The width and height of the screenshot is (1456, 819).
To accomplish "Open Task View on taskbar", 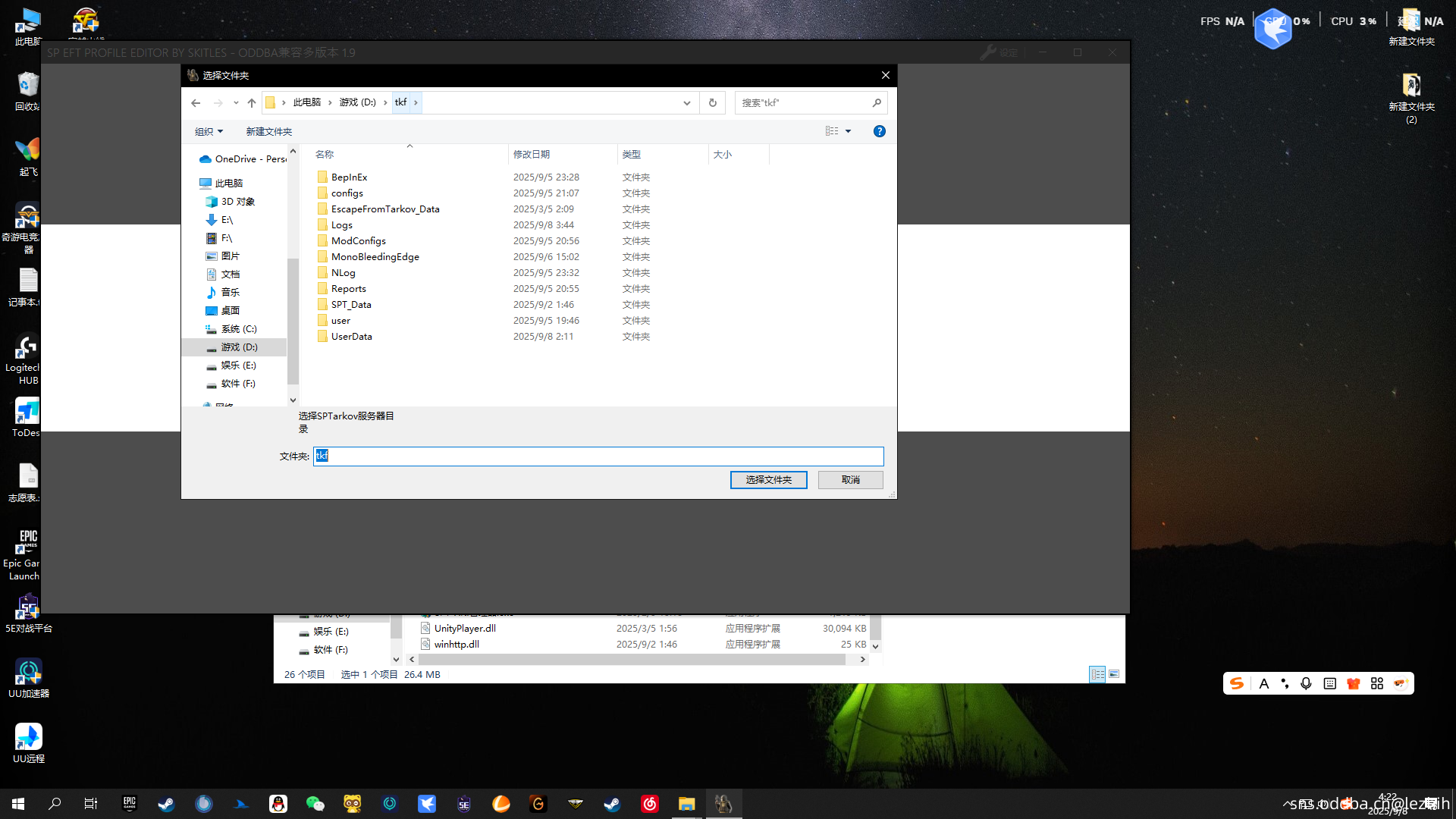I will pos(91,804).
